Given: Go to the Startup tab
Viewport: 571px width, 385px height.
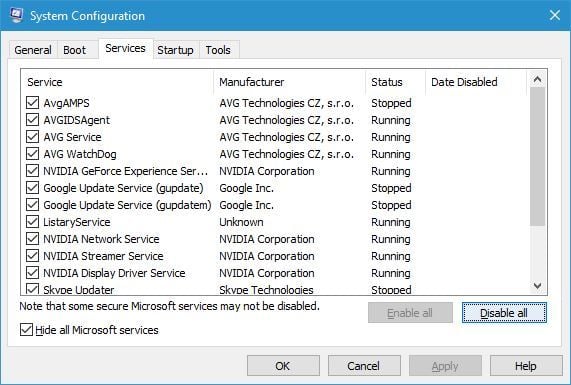Looking at the screenshot, I should pyautogui.click(x=175, y=50).
